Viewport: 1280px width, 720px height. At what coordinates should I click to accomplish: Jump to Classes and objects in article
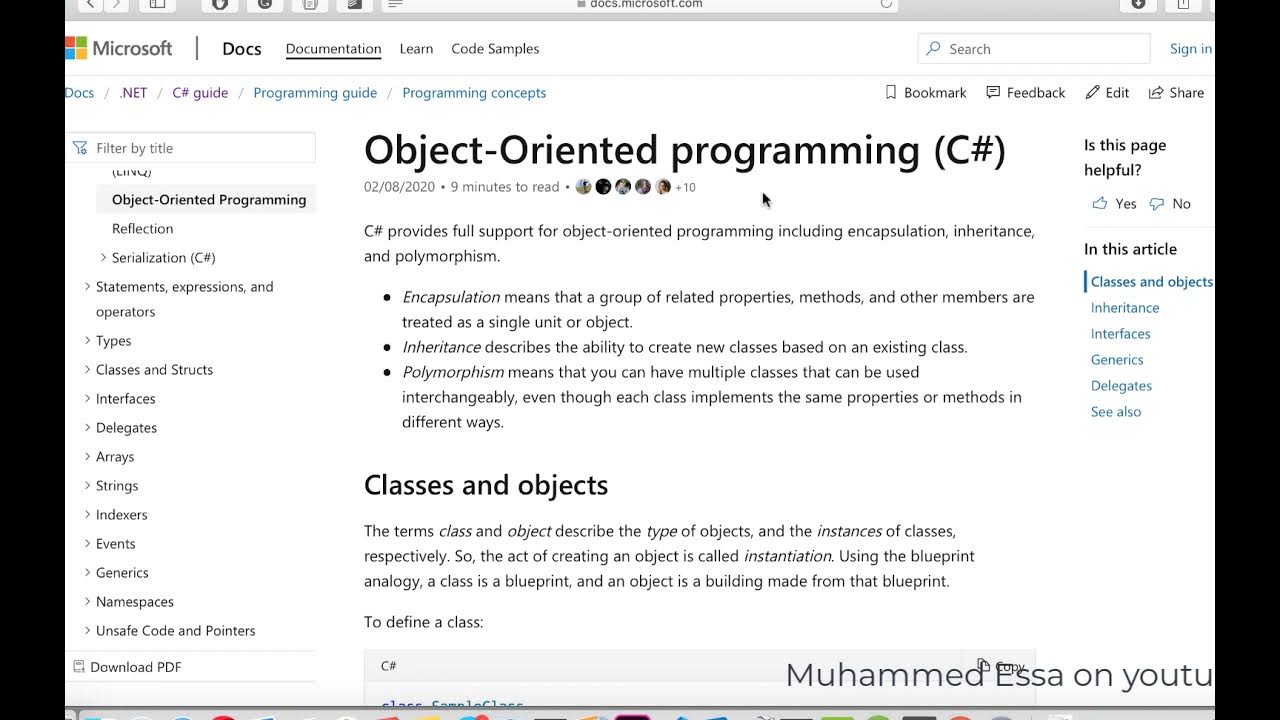coord(1151,282)
